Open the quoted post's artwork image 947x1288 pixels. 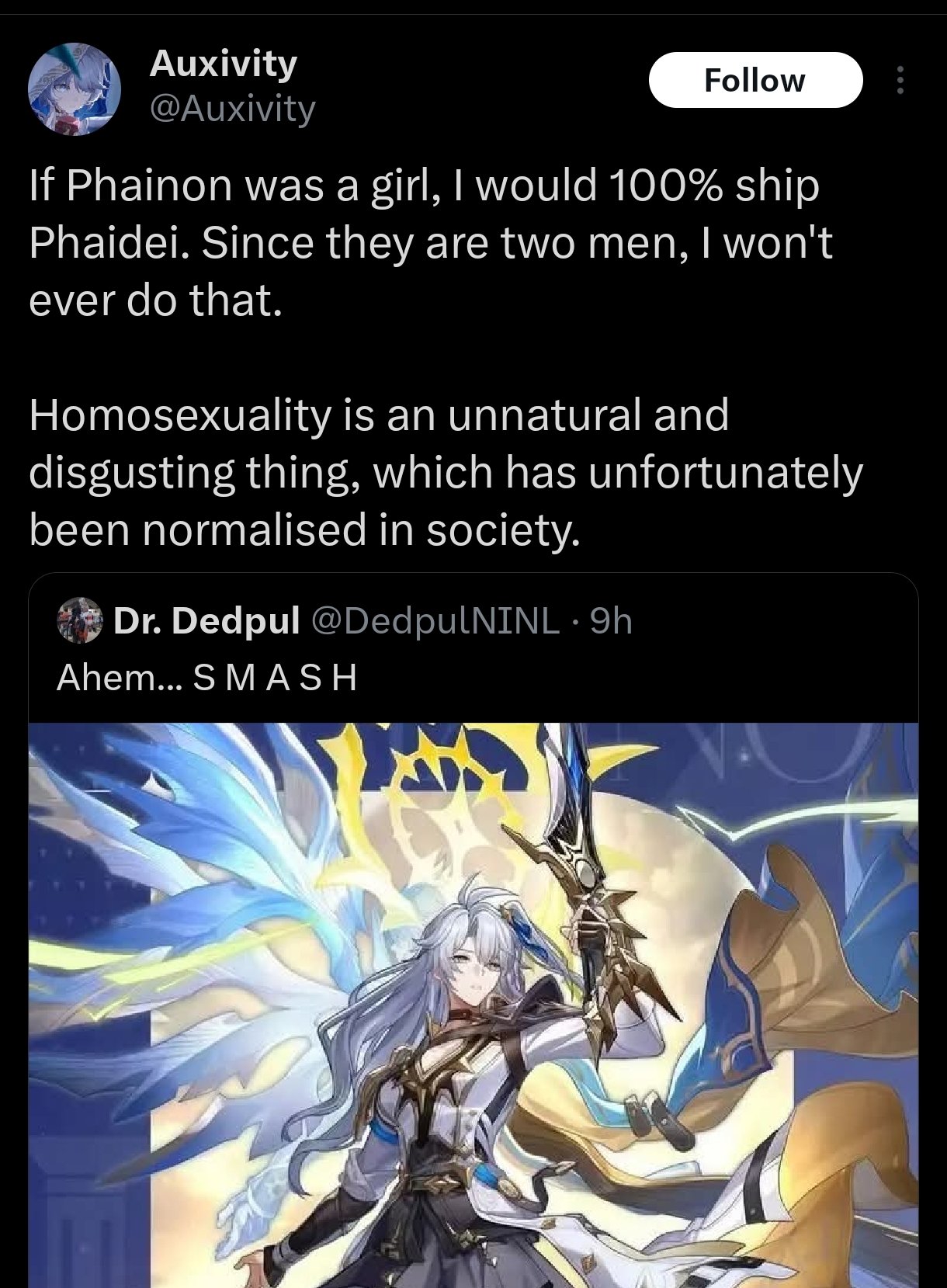coord(473,1005)
